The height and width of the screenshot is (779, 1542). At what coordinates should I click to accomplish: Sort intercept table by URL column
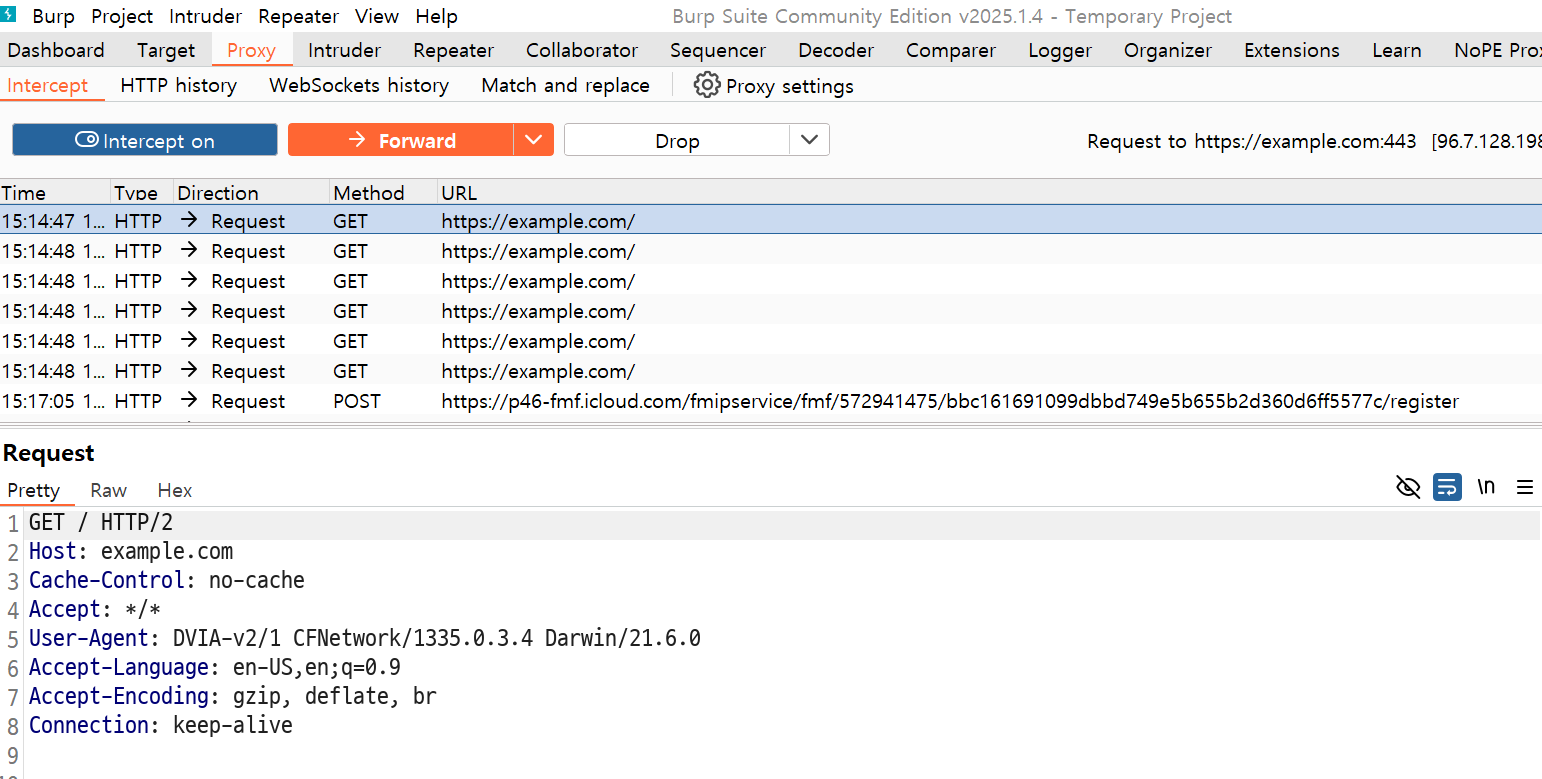click(x=990, y=192)
